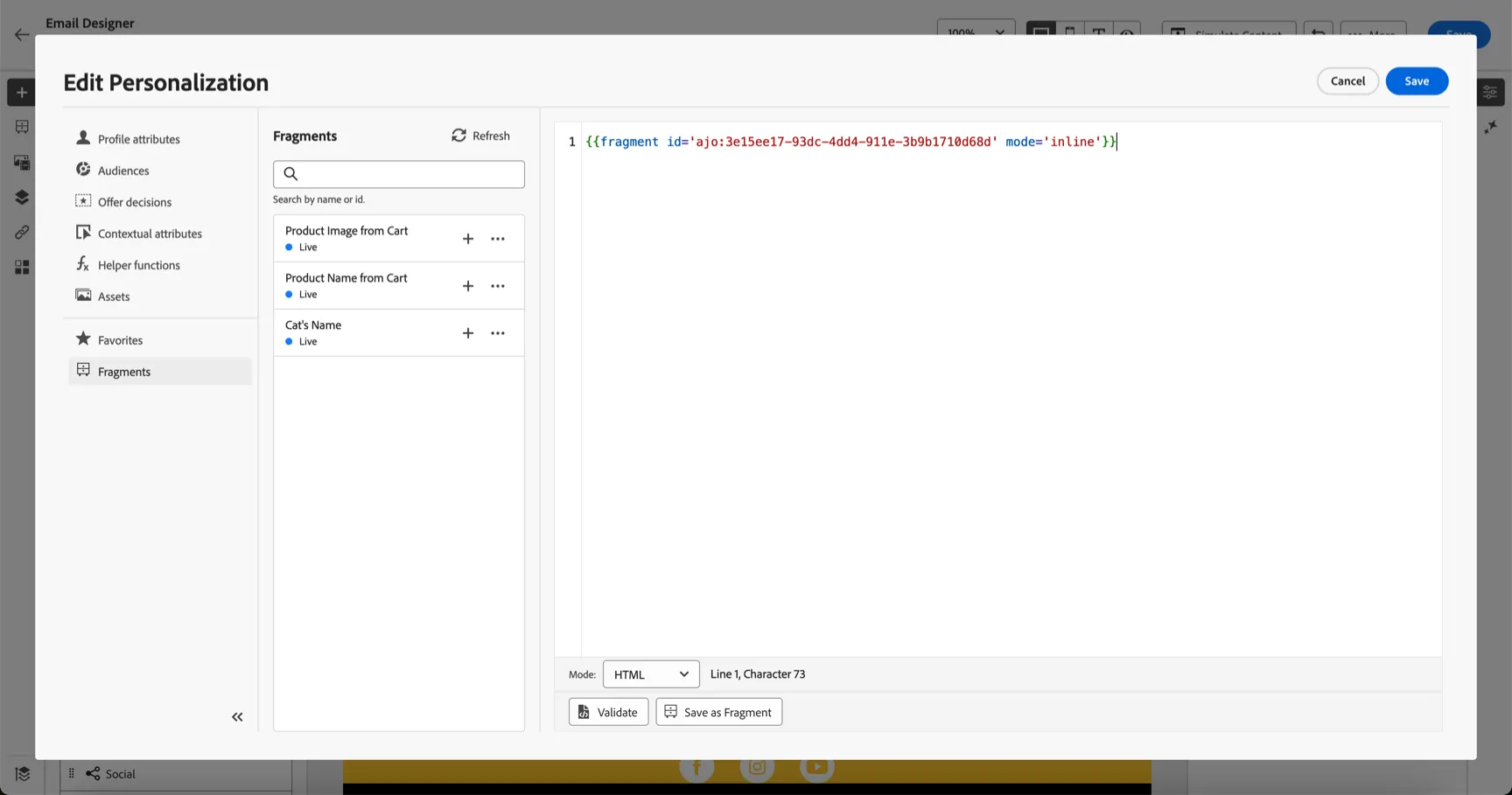Browse Assets in the sidebar
Screen dimensions: 1512x795
(160, 296)
